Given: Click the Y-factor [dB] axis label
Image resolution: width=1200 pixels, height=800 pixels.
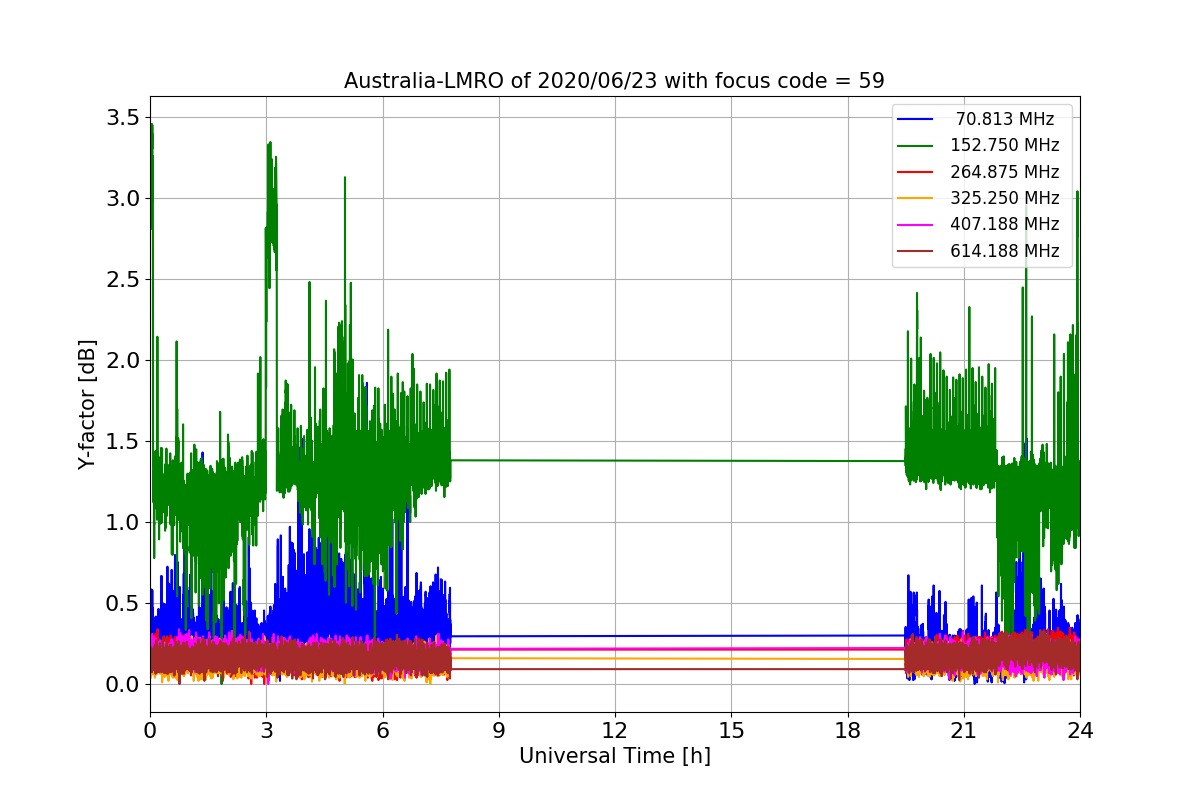Looking at the screenshot, I should pos(88,405).
